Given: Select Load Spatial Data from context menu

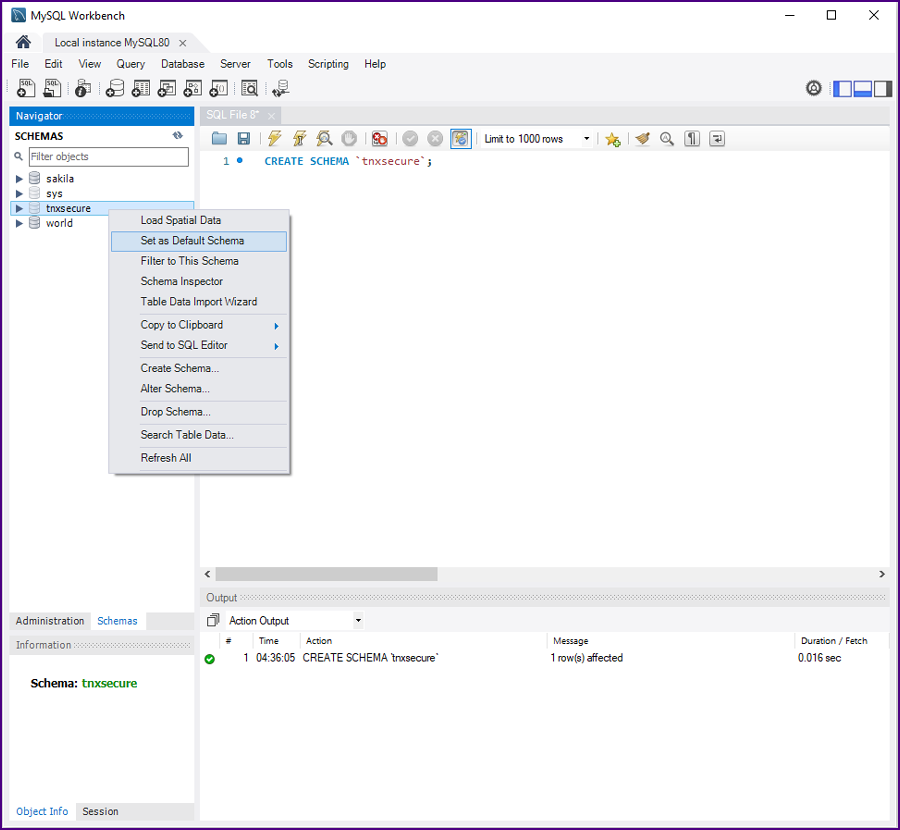Looking at the screenshot, I should 199,220.
